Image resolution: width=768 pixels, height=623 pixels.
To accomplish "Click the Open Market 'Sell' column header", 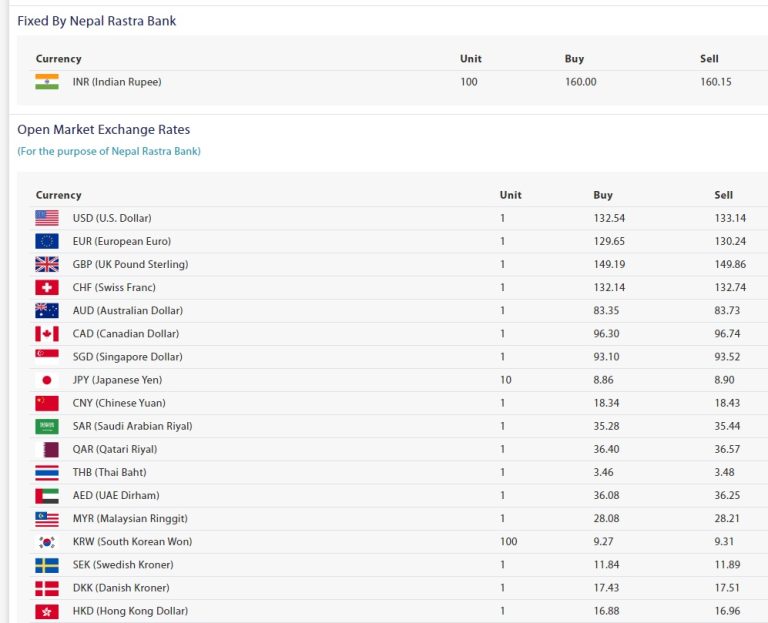I will pyautogui.click(x=723, y=195).
